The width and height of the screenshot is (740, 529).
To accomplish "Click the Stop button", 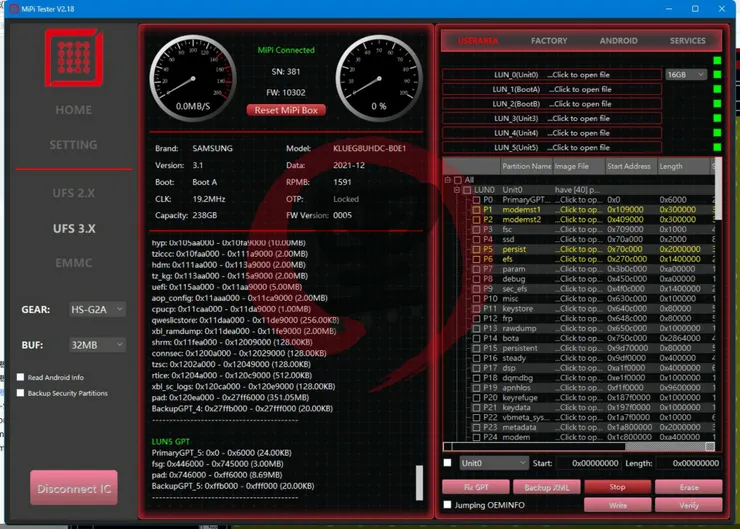I will click(617, 487).
